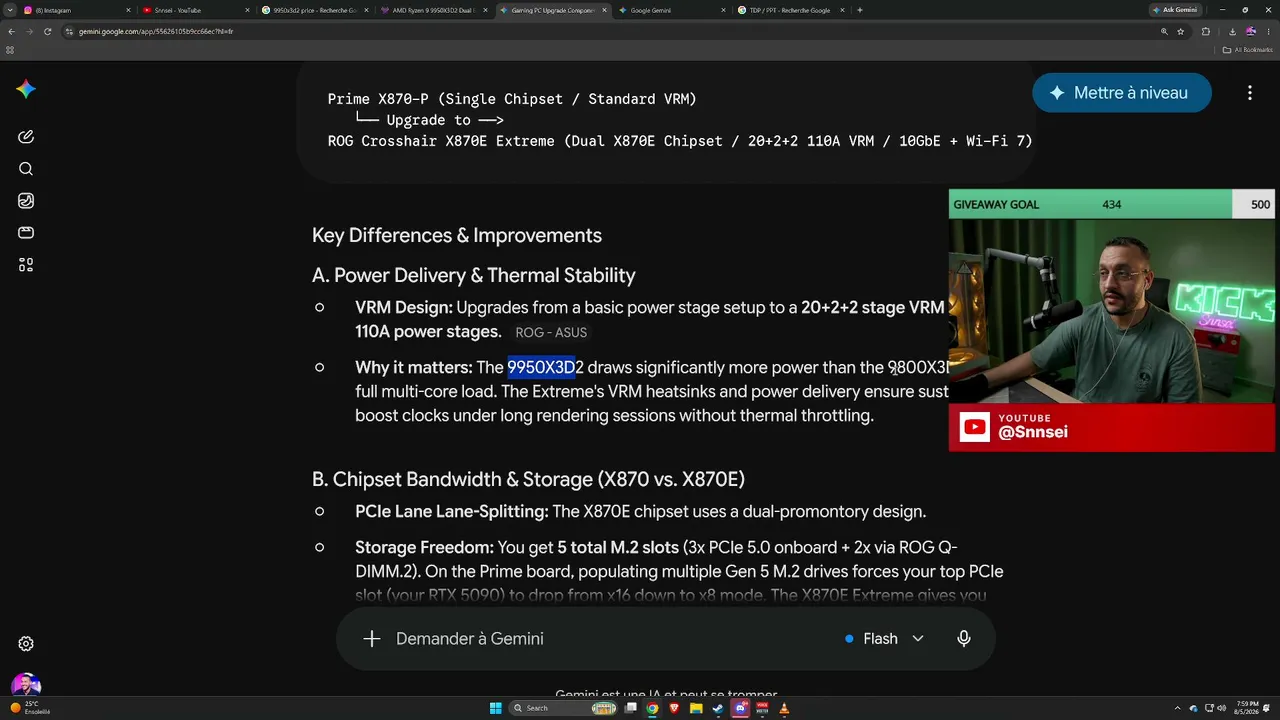Screen dimensions: 1280x720
Task: Open the apps grid icon in Gemini sidebar
Action: click(26, 265)
